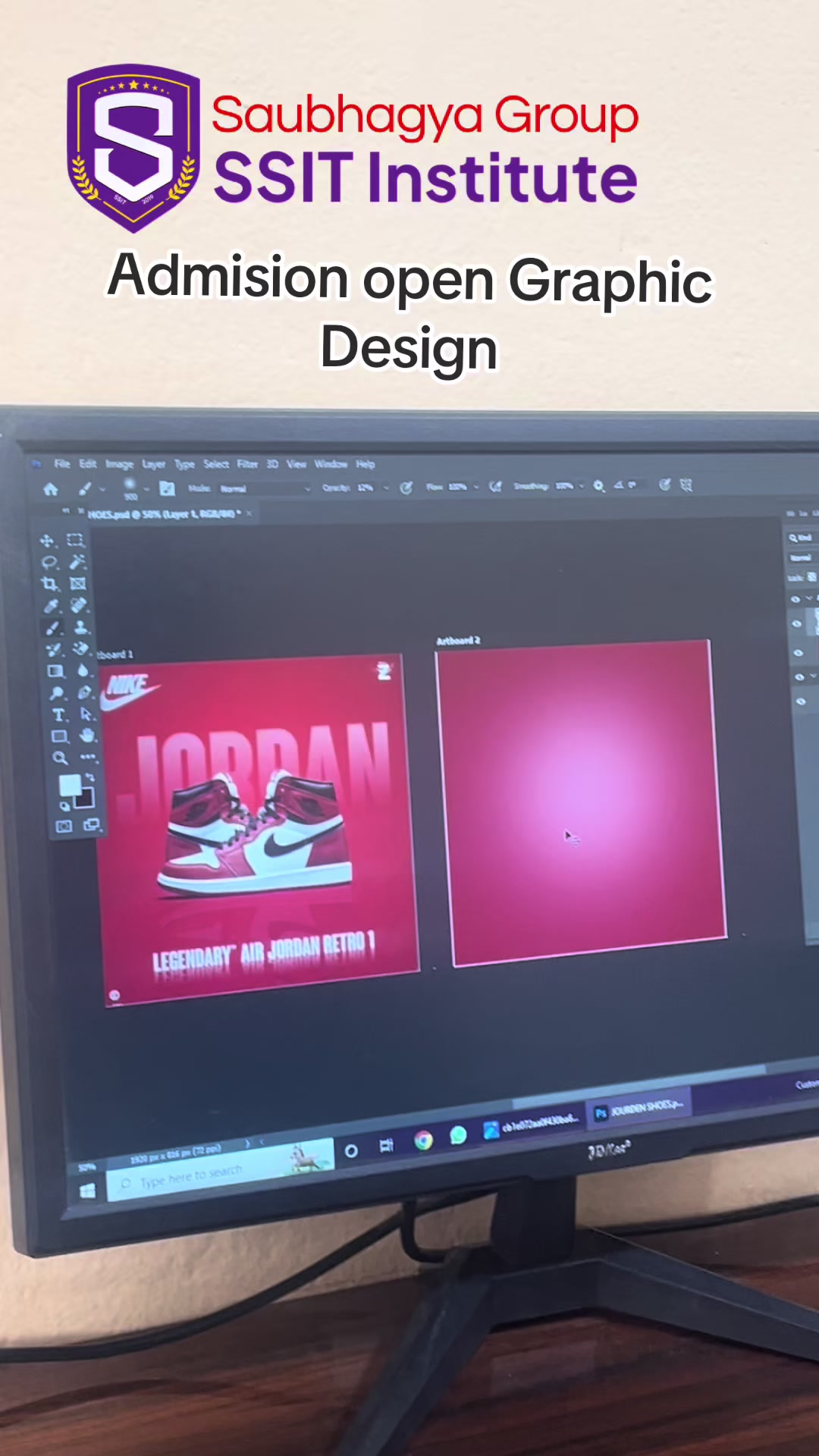The width and height of the screenshot is (819, 1456).
Task: Select the Dodge tool
Action: 57,693
